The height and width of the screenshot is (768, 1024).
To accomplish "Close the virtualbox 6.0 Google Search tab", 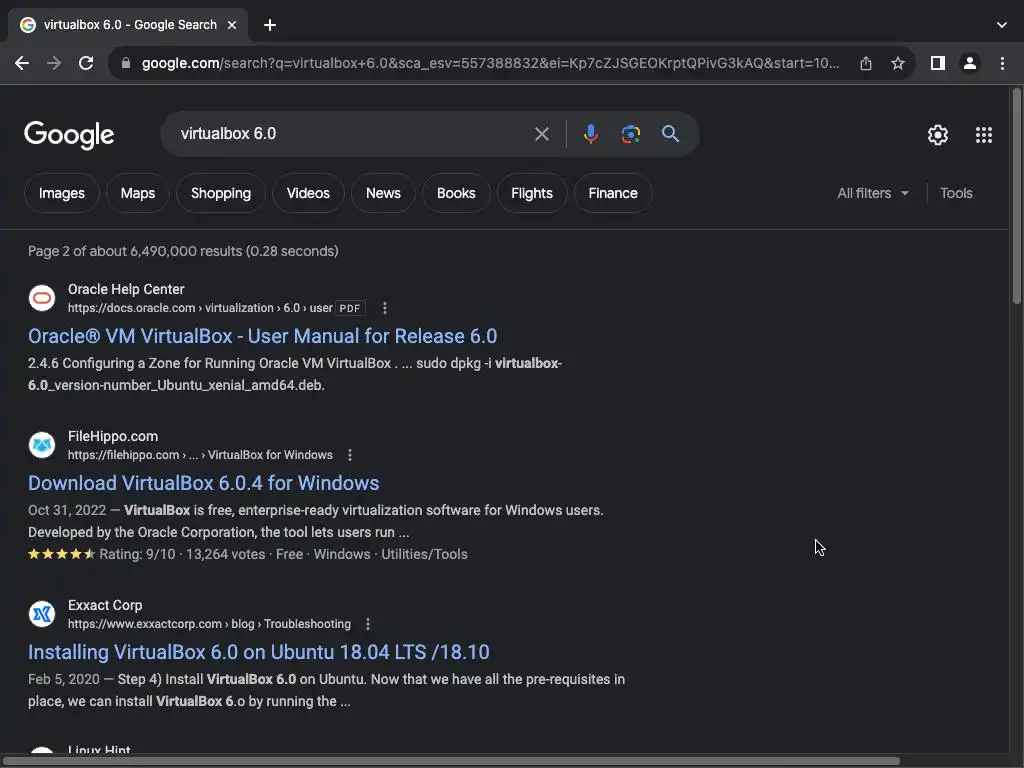I will tap(232, 25).
